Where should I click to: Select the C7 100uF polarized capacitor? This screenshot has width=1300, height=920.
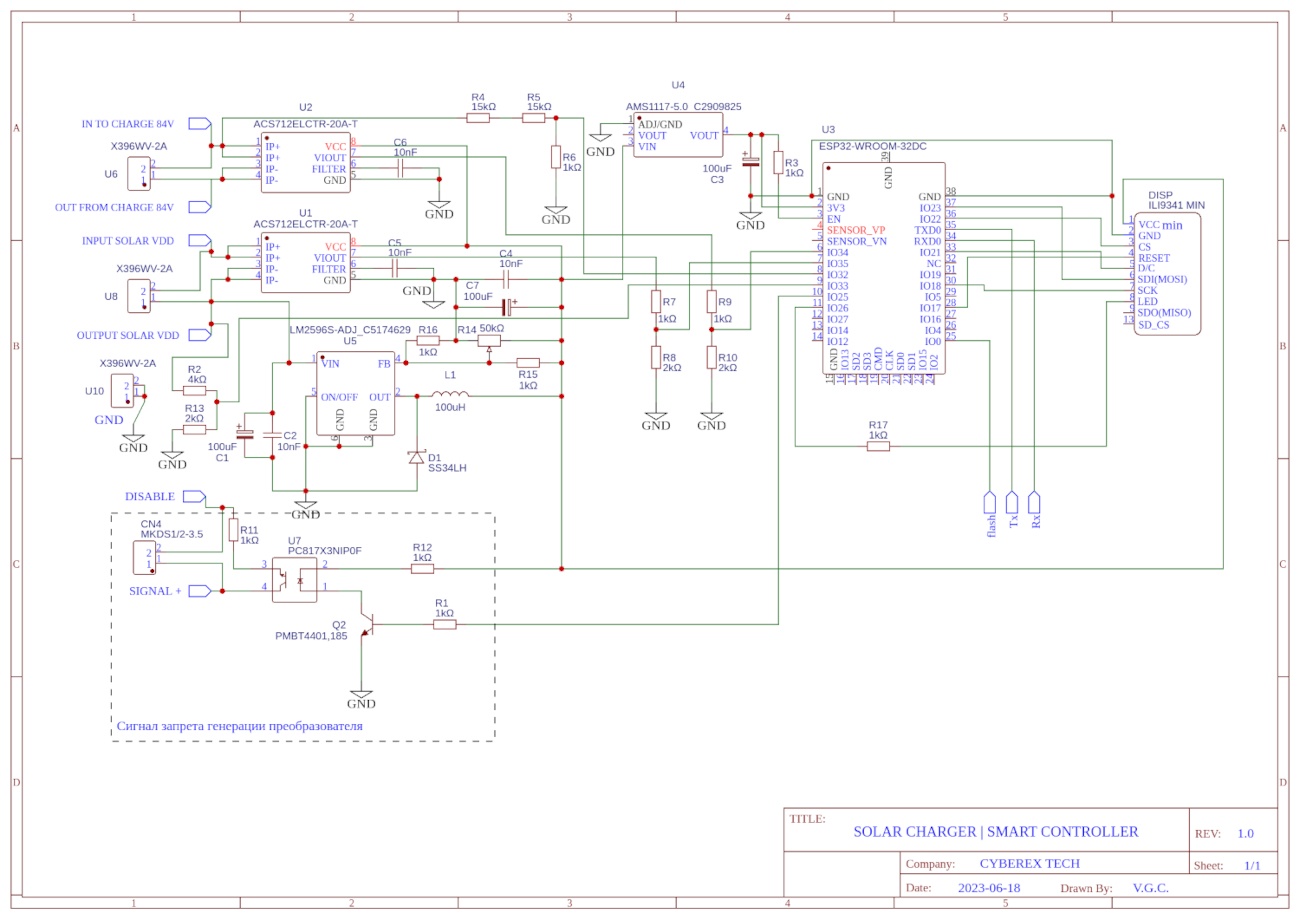pyautogui.click(x=508, y=306)
